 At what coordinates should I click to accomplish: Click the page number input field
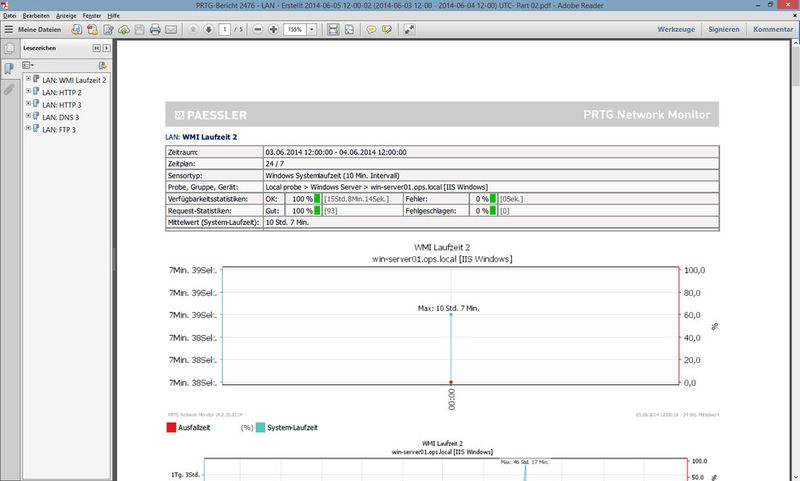pos(226,30)
